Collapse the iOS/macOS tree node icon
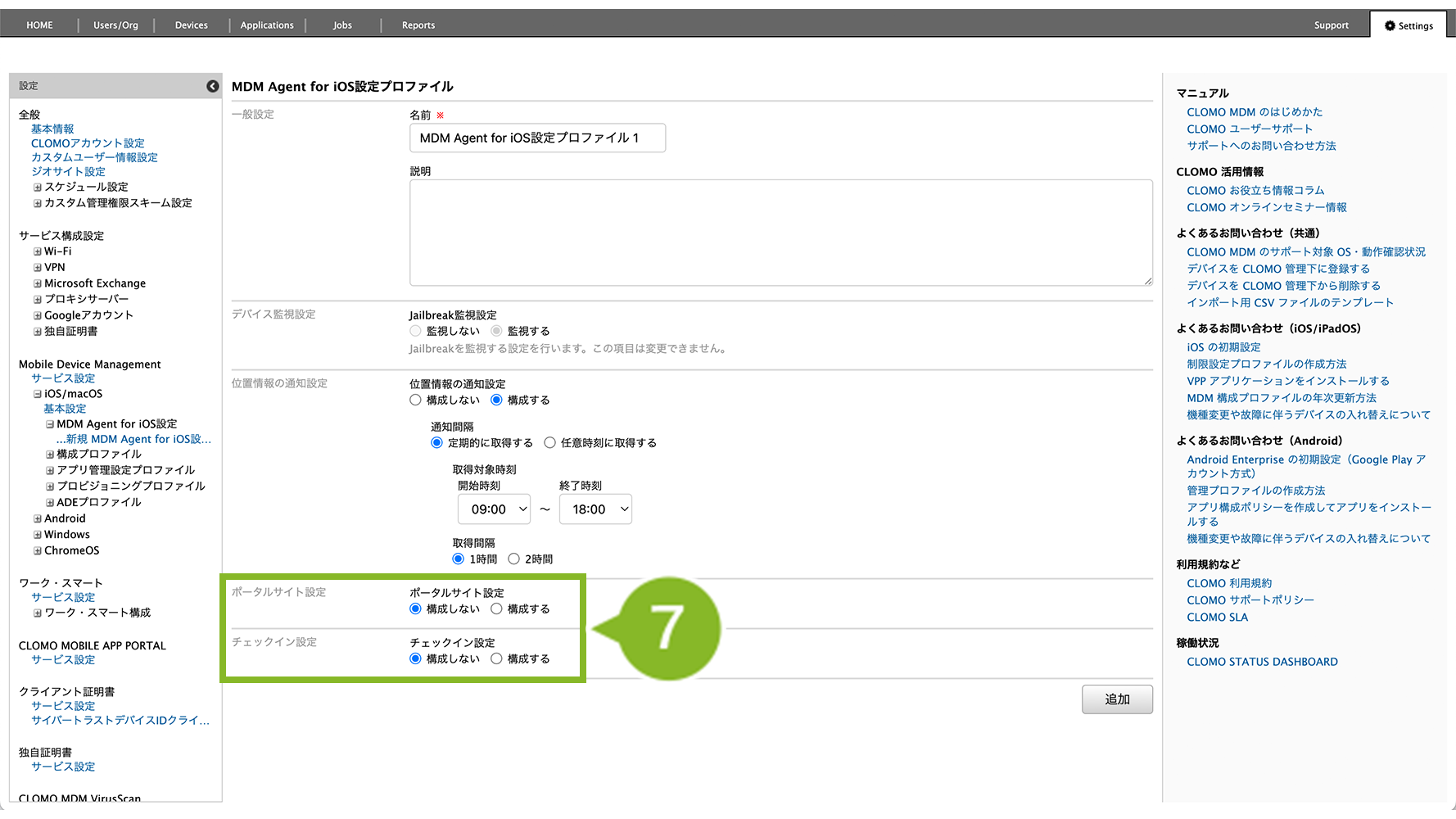This screenshot has width=1456, height=819. (37, 394)
